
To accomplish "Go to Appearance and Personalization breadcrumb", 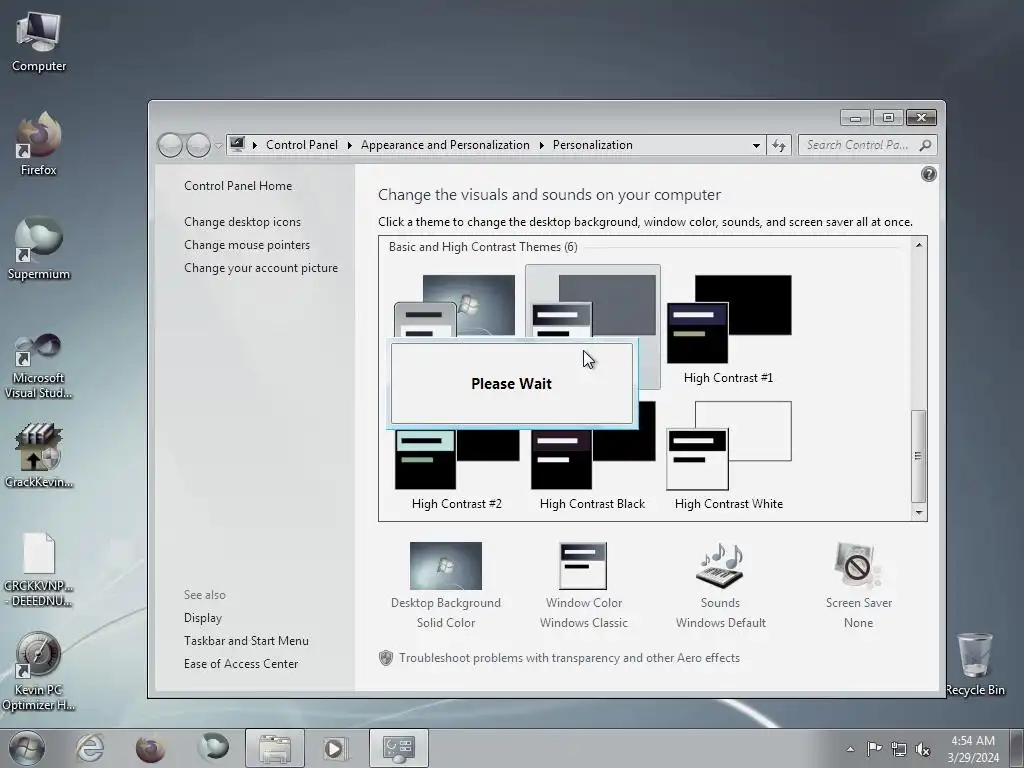I will [x=445, y=145].
